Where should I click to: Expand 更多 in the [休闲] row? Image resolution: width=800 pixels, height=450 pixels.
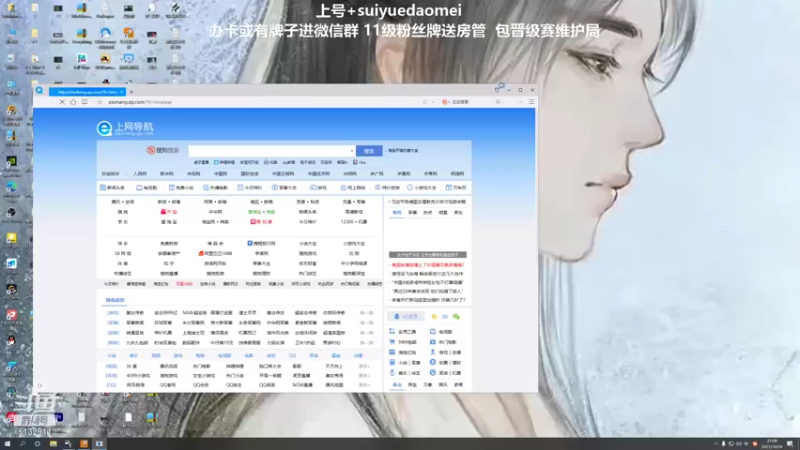pos(364,376)
